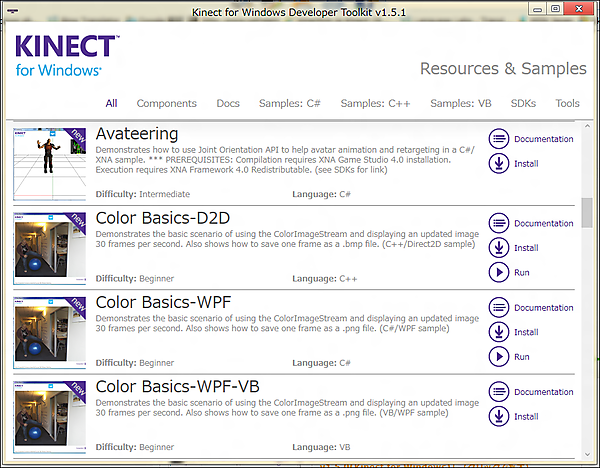
Task: Click Documentation text link for Color Basics-WPF
Action: pyautogui.click(x=544, y=308)
